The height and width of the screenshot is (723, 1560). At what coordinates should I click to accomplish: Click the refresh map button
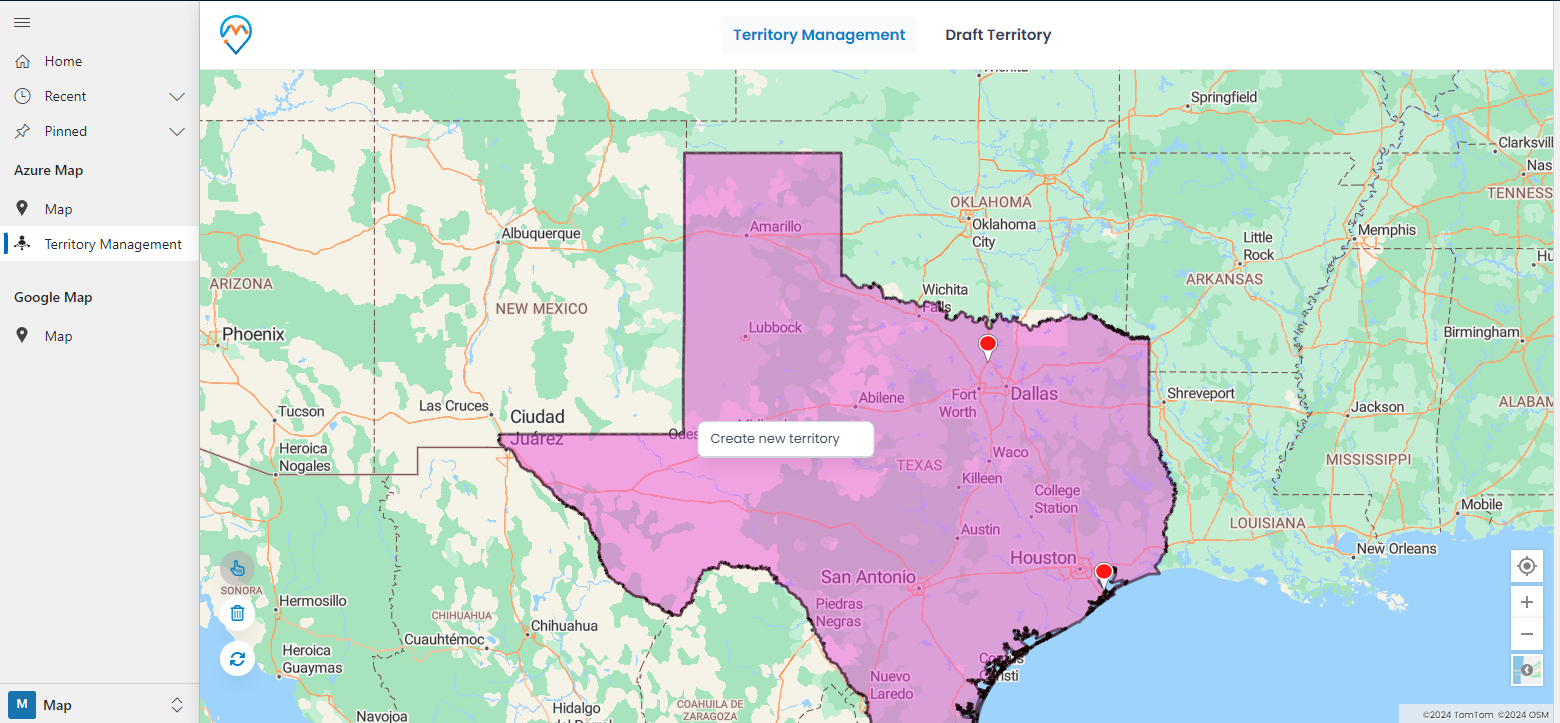(237, 658)
